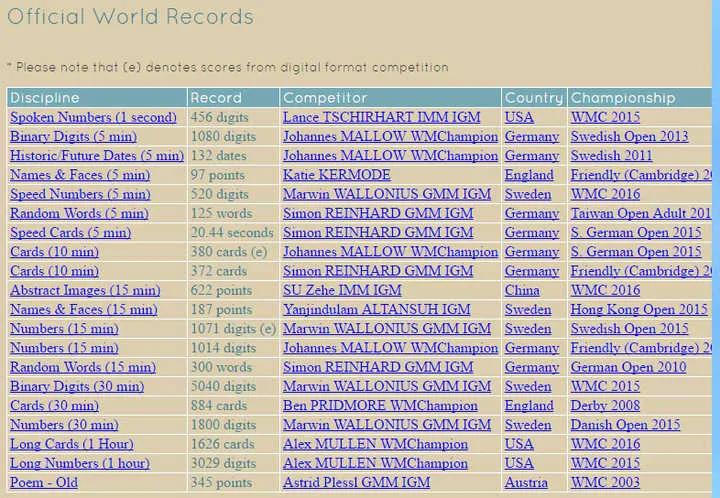
Task: Open competitor Lance TSCHIRHART IMM IGM link
Action: coord(382,118)
